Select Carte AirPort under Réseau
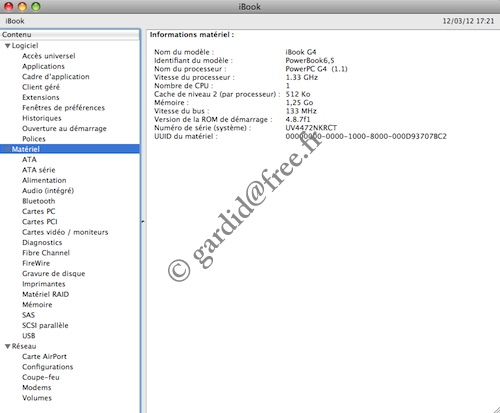This screenshot has height=413, width=500. click(x=44, y=356)
